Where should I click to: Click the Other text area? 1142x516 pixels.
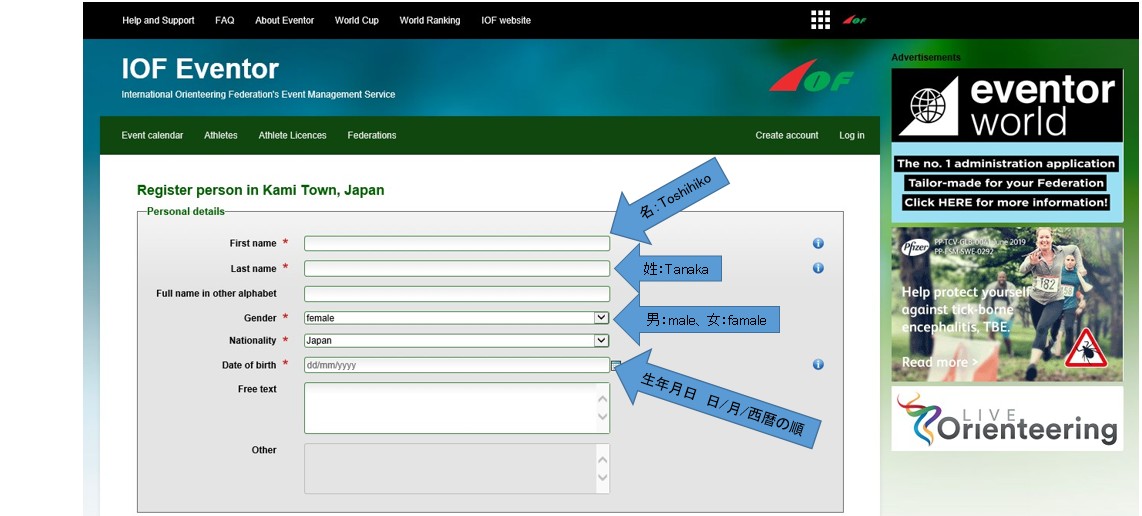(x=457, y=469)
